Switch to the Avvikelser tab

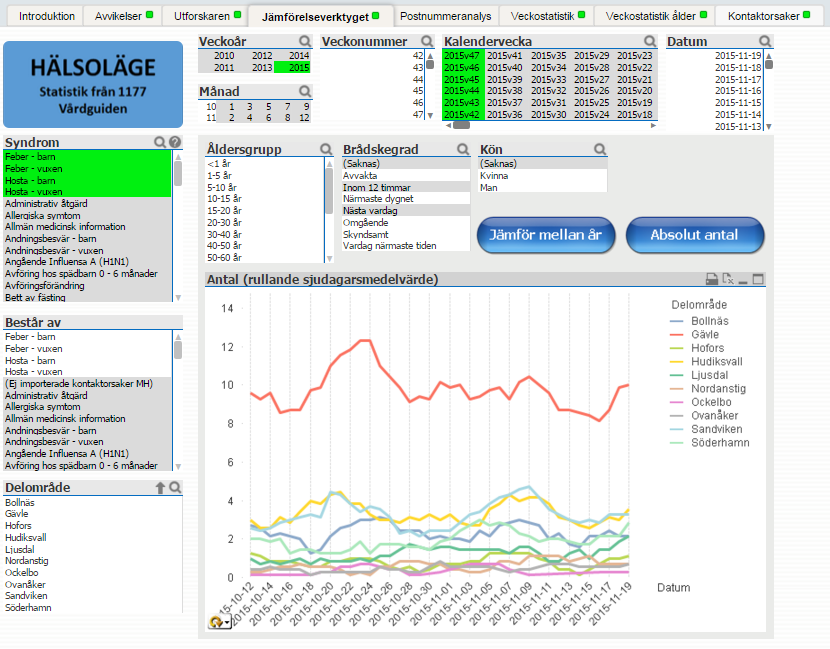(123, 16)
